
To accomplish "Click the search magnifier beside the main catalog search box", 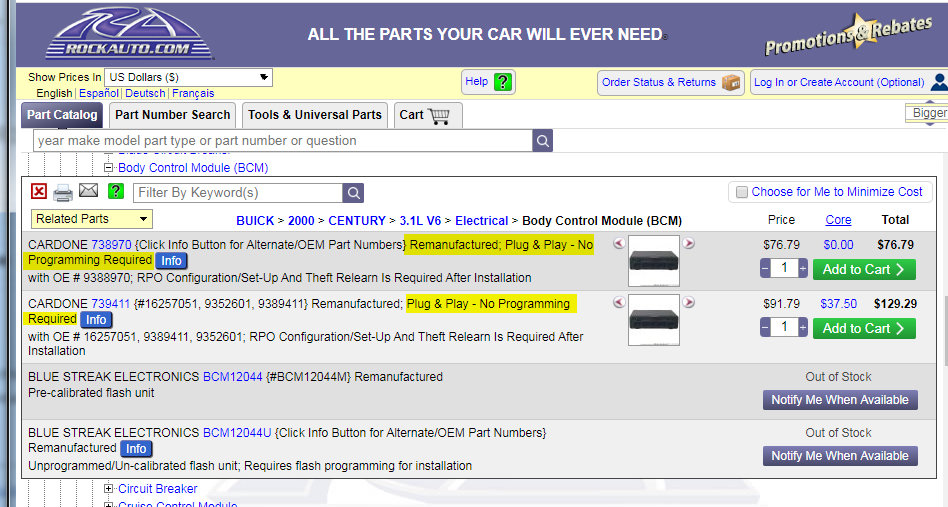I will pos(542,141).
